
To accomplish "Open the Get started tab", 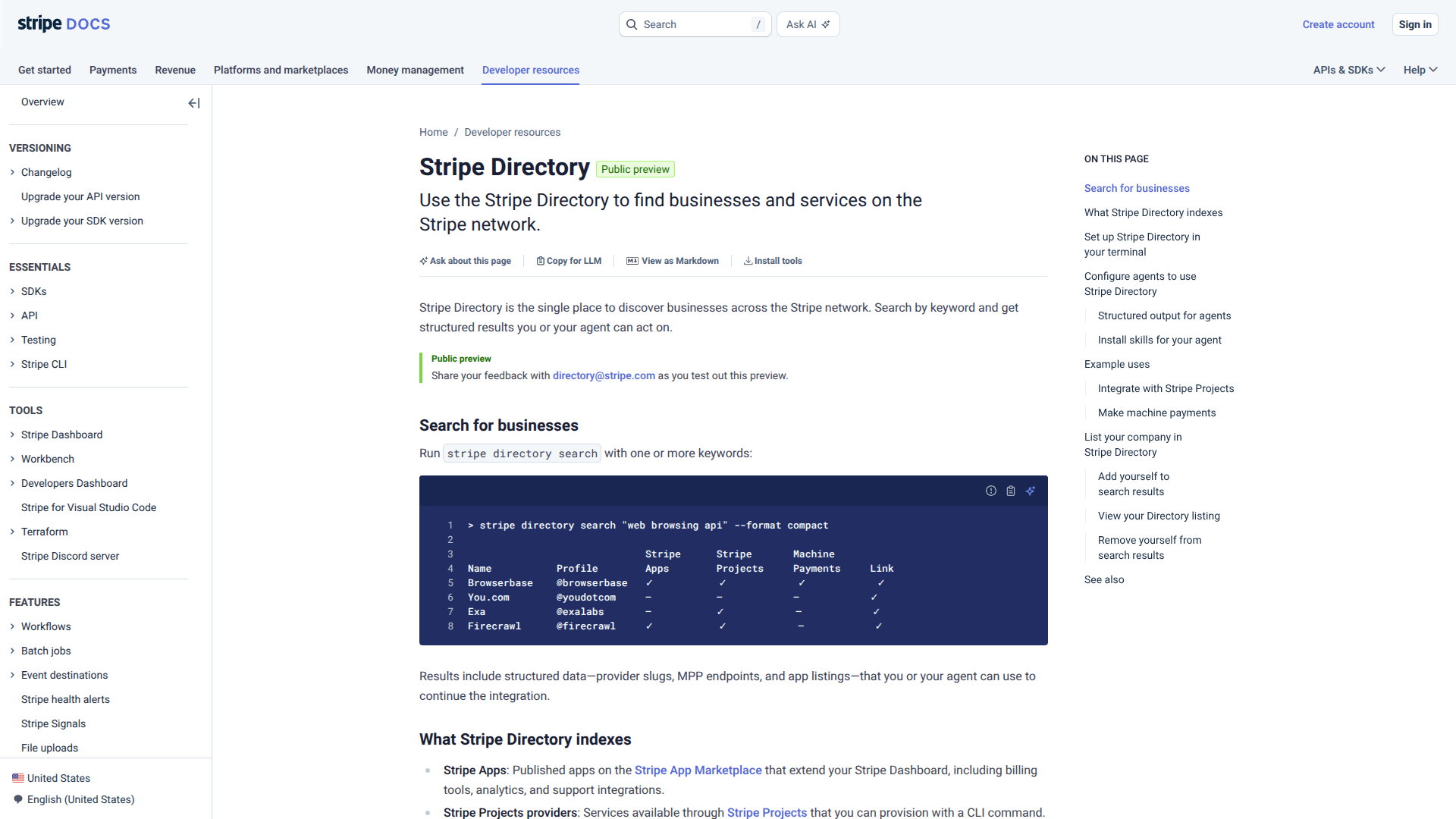I will (x=45, y=70).
